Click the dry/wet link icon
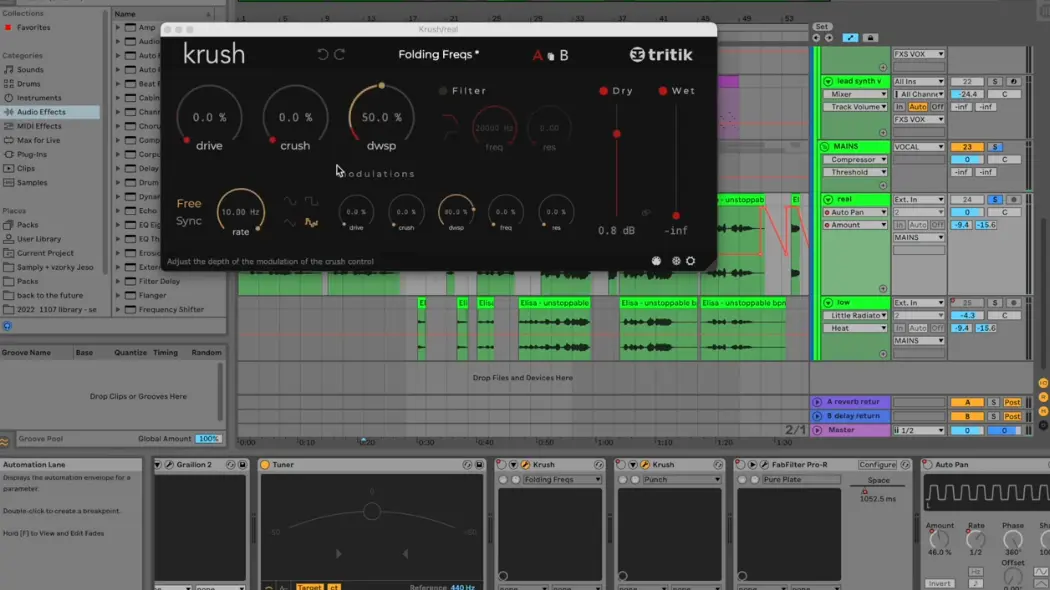This screenshot has width=1050, height=590. (646, 213)
